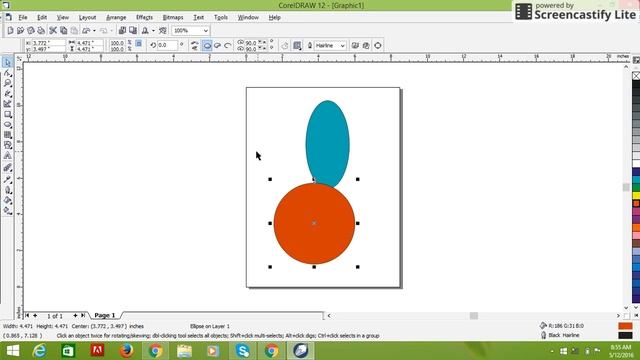This screenshot has width=640, height=360.
Task: Toggle clockwise/counterclockwise arc direction
Action: (285, 45)
